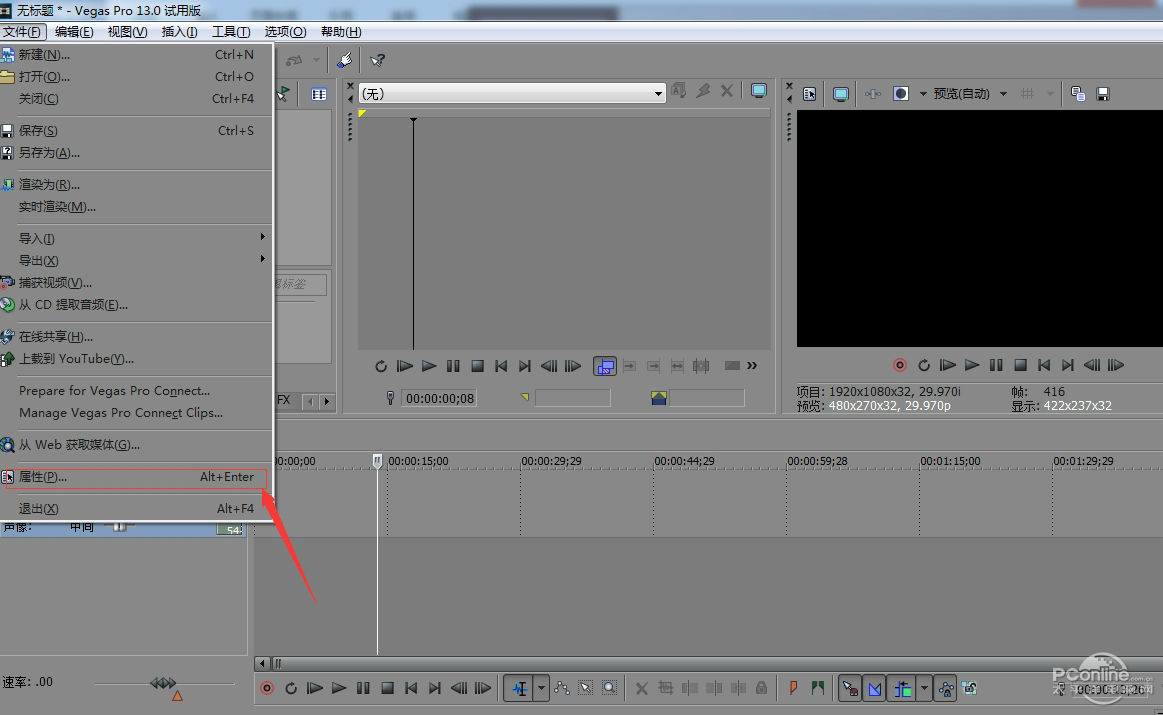
Task: Click Insert Marker icon on bottom toolbar
Action: click(793, 688)
